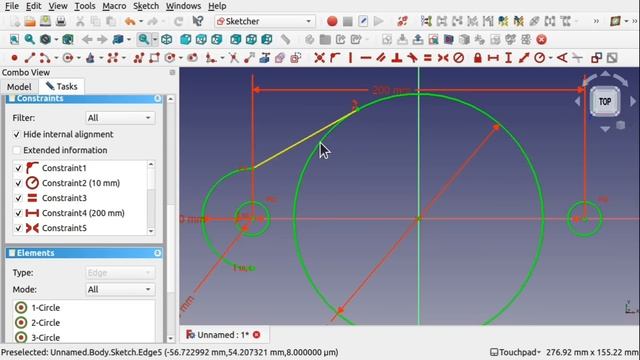Click the What's This help cursor icon
Viewport: 640px width, 360px height.
coord(198,21)
